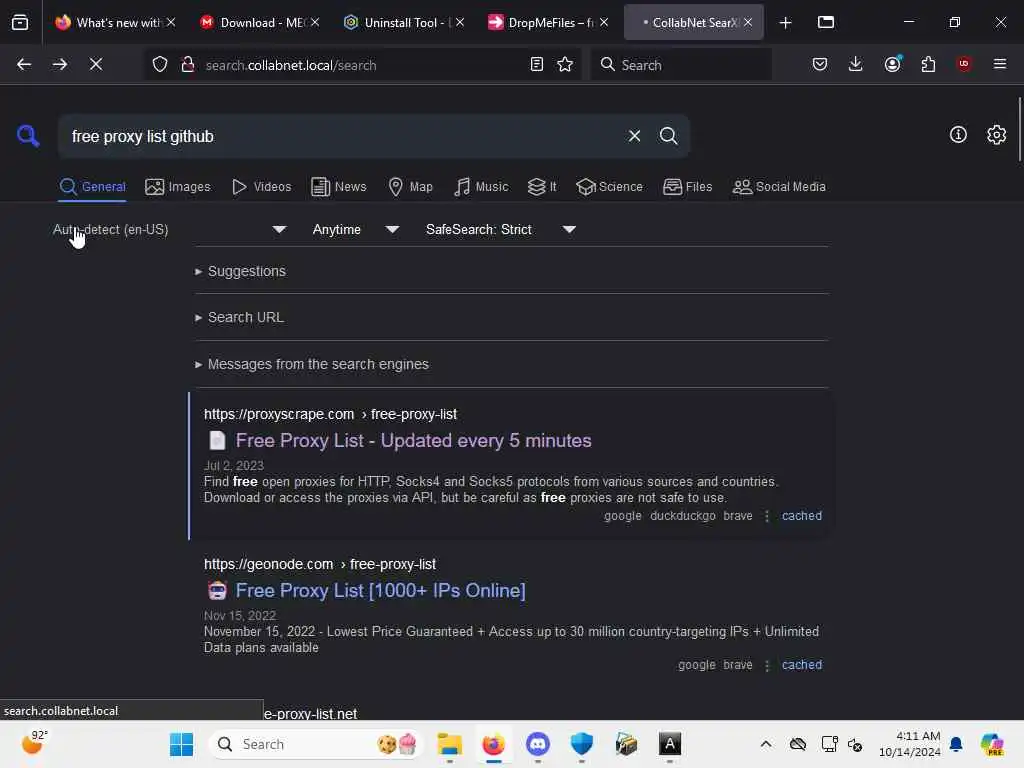The width and height of the screenshot is (1024, 768).
Task: Go back with browser back arrow
Action: click(x=24, y=64)
